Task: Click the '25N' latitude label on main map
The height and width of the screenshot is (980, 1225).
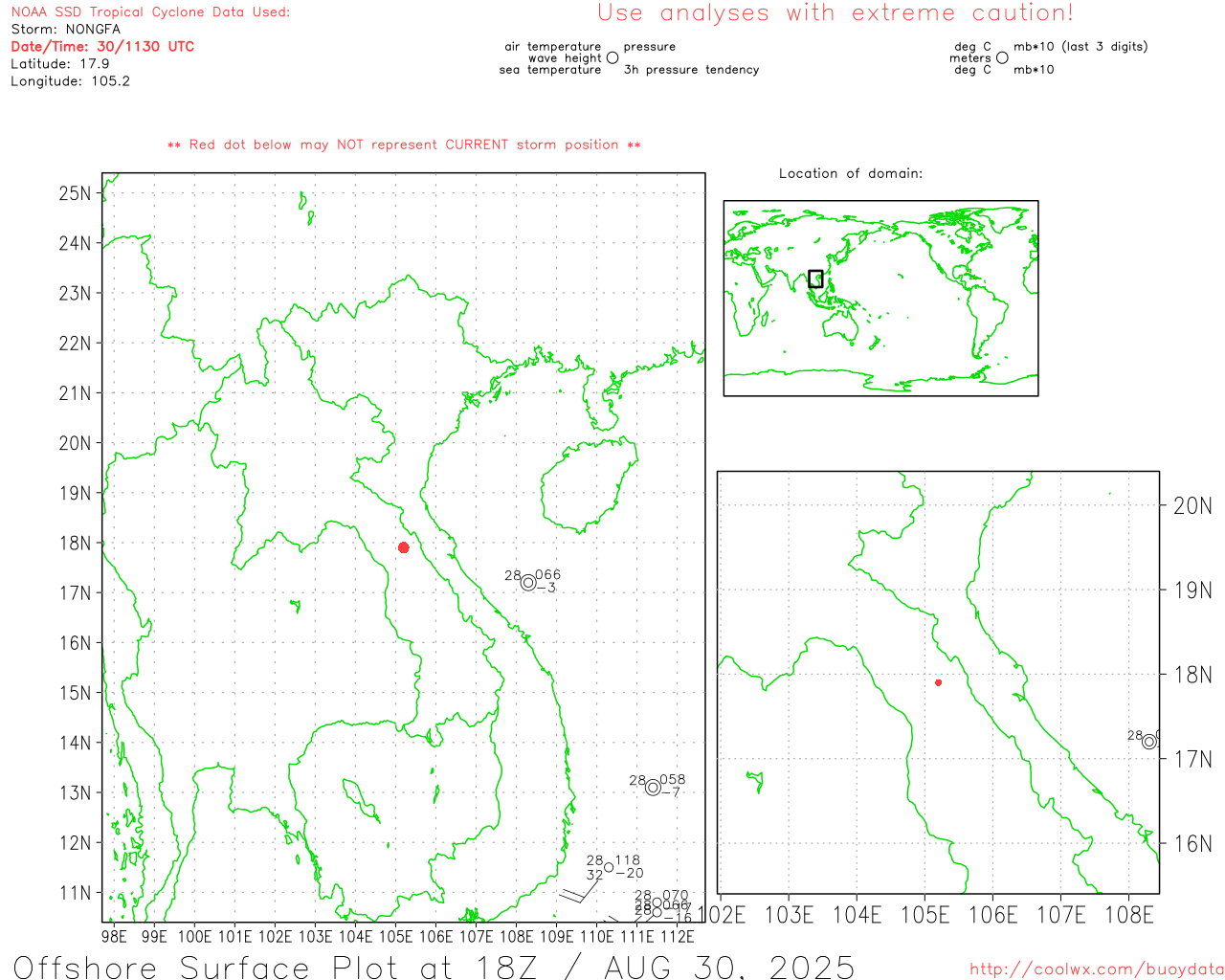Action: (75, 193)
